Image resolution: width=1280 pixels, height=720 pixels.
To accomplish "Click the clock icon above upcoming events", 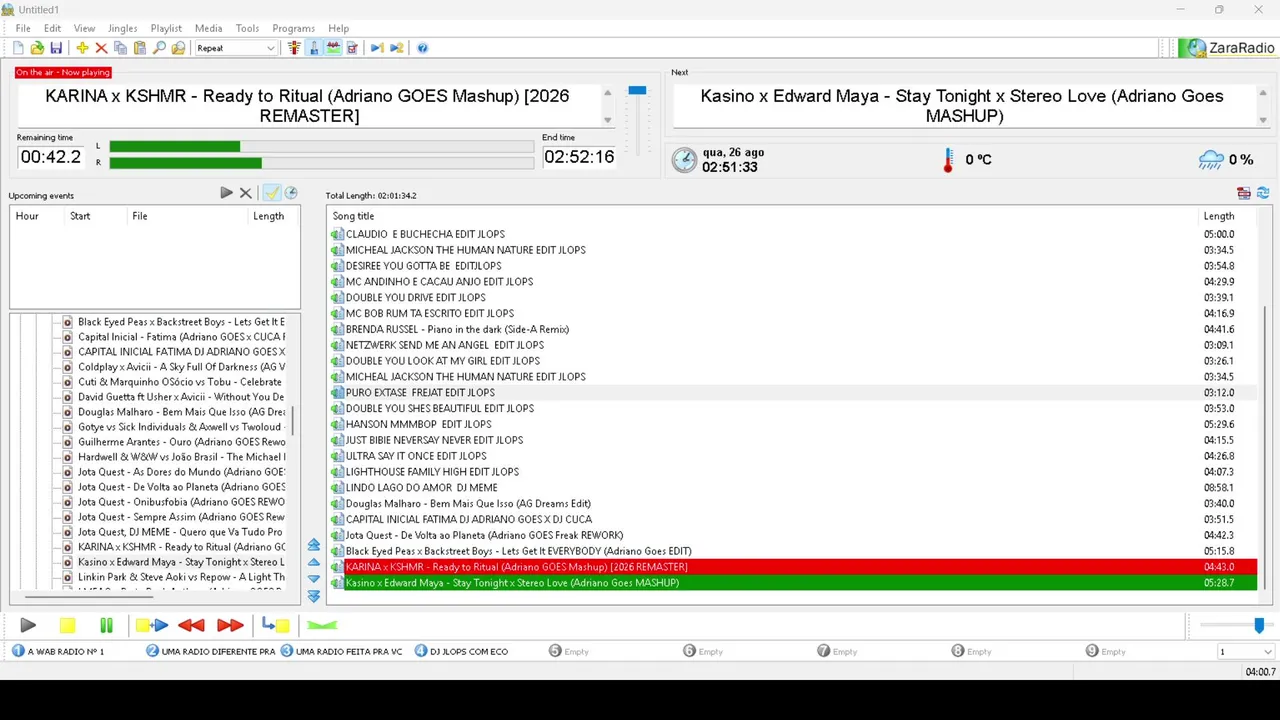I will 291,193.
